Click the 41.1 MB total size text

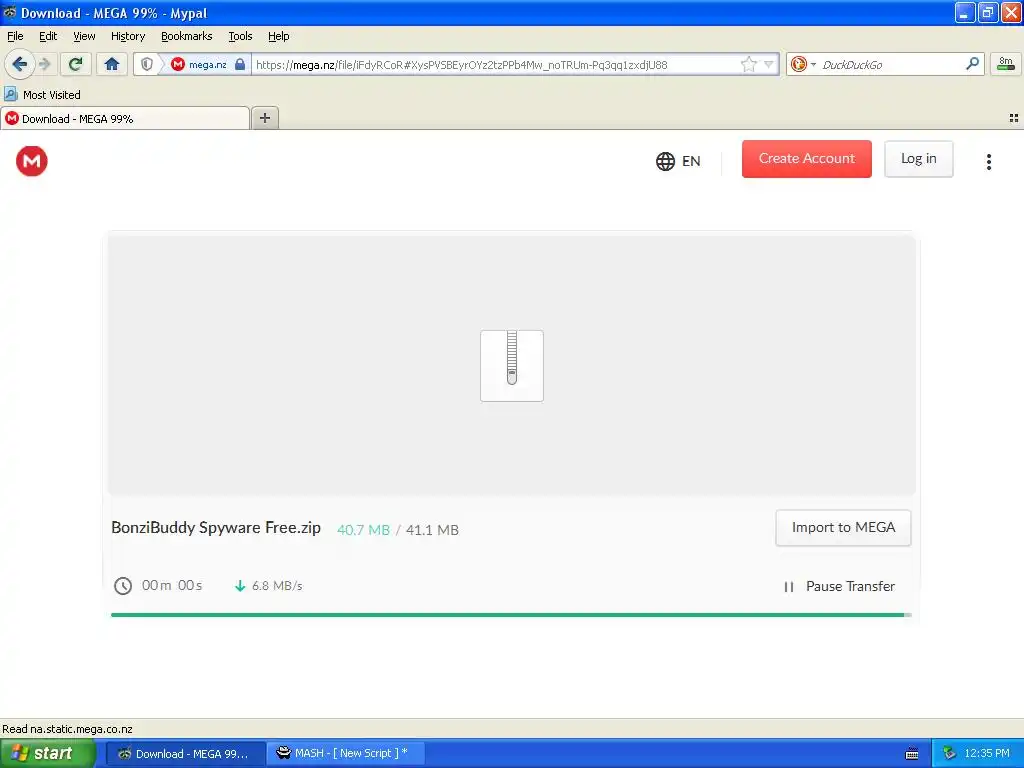[432, 530]
